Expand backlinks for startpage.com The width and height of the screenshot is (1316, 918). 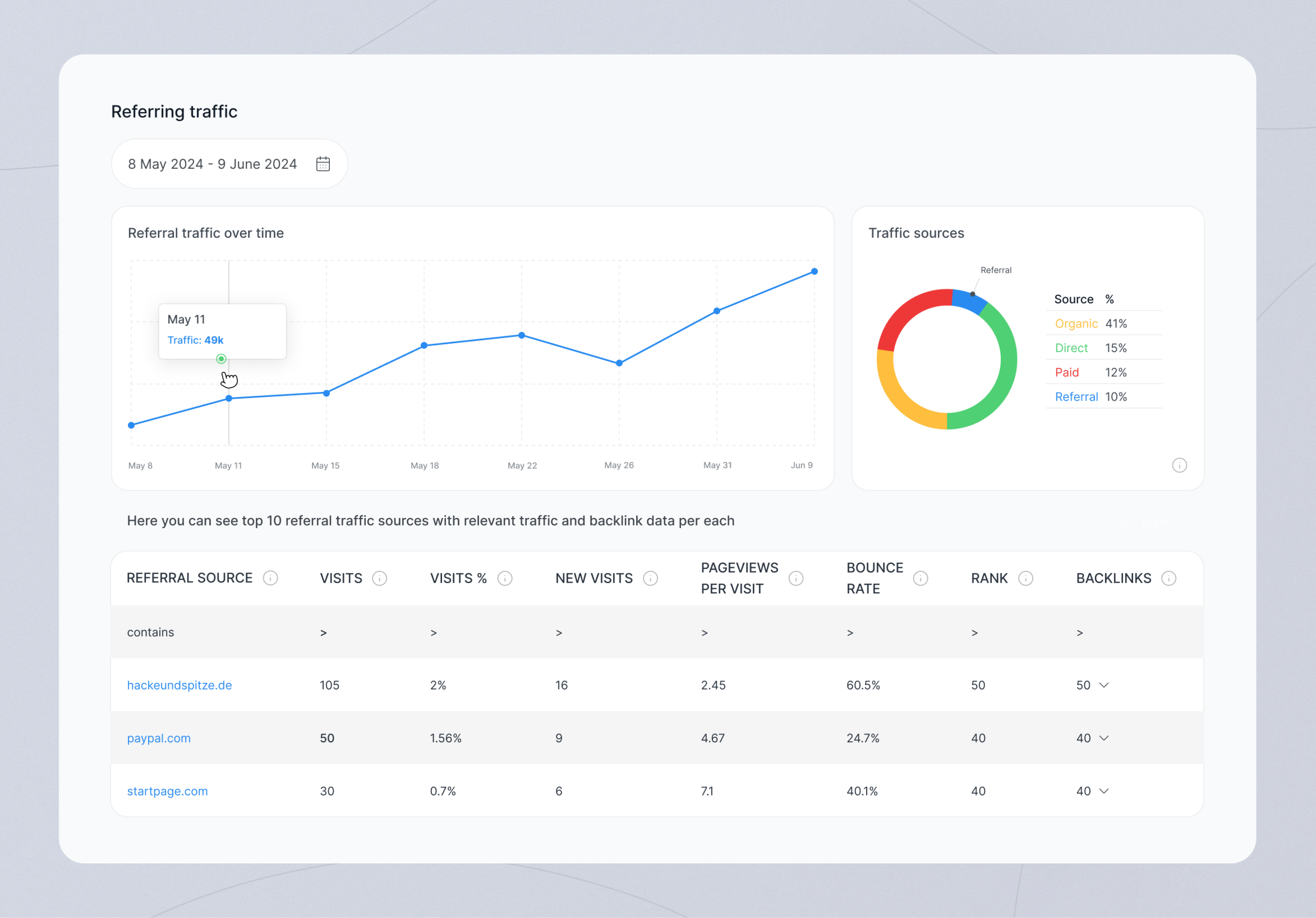pyautogui.click(x=1103, y=791)
